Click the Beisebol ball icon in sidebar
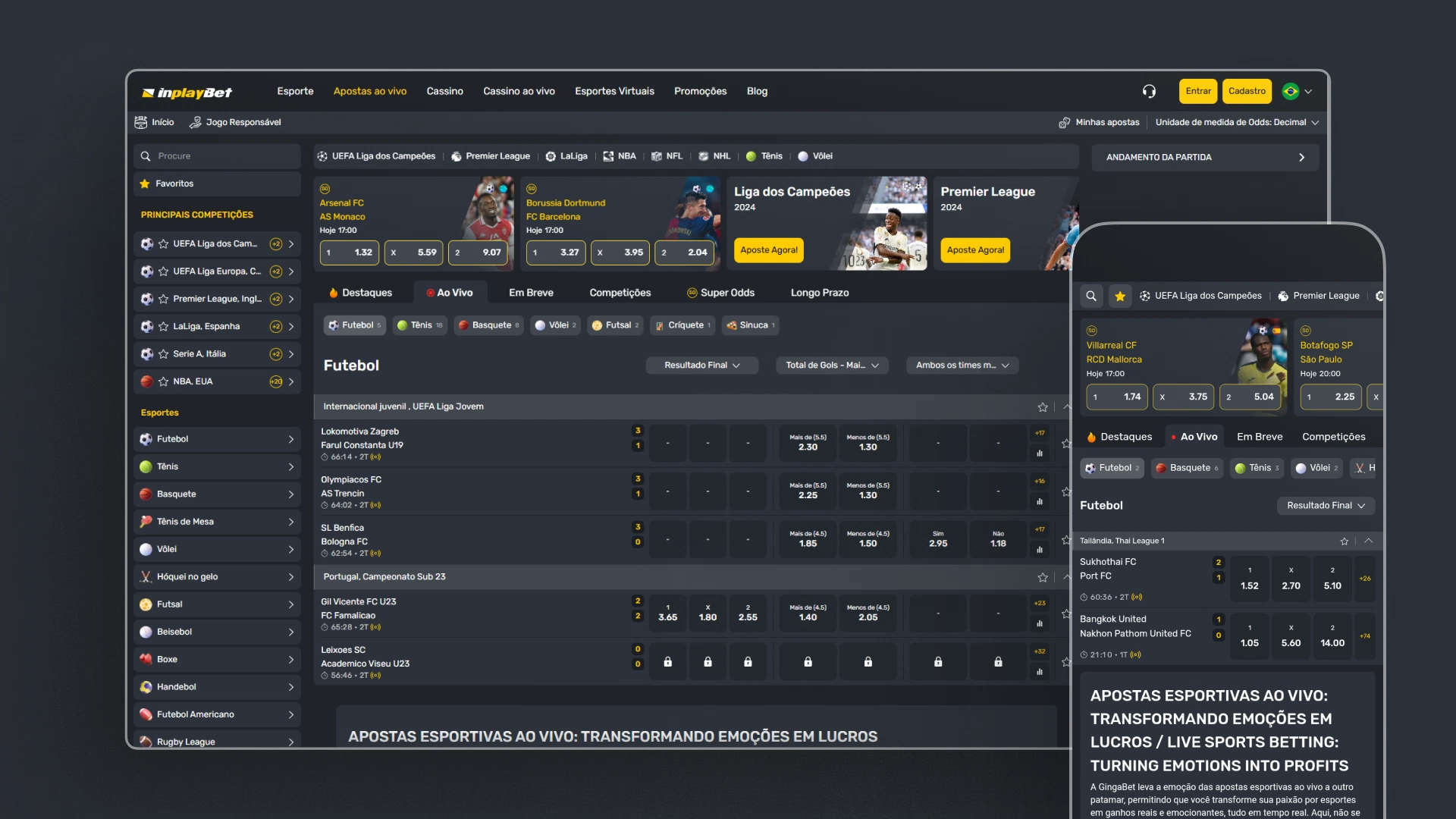The image size is (1456, 819). coord(146,632)
